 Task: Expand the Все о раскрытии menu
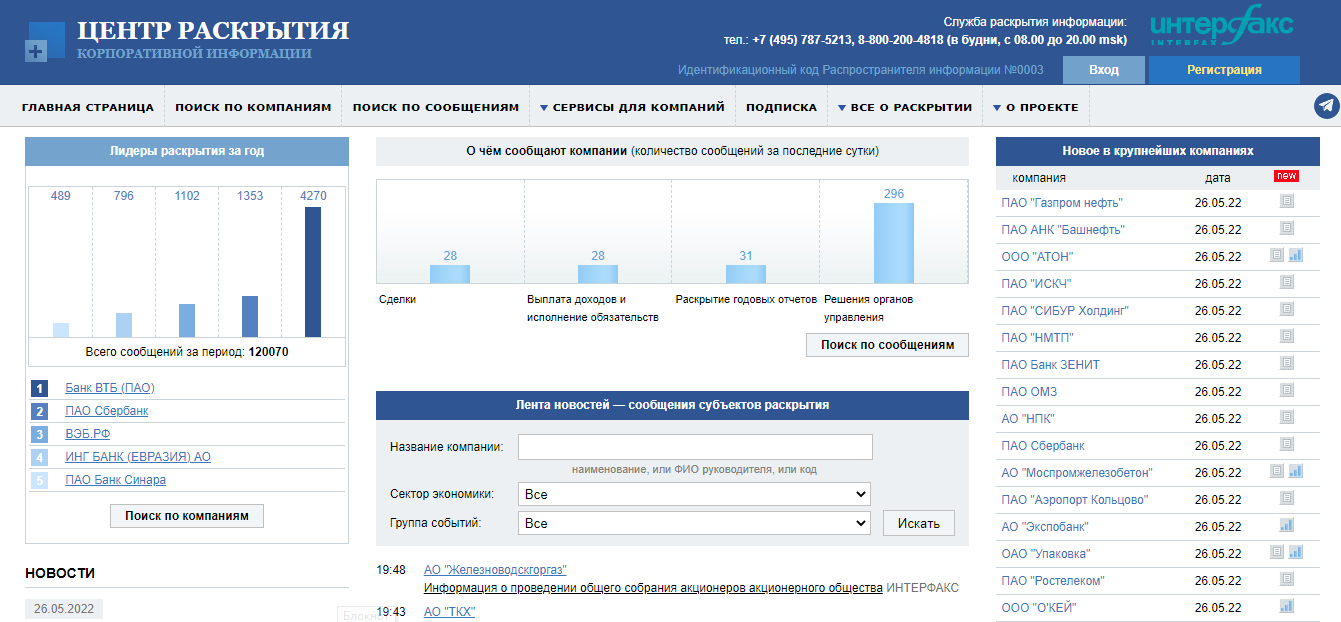[905, 107]
